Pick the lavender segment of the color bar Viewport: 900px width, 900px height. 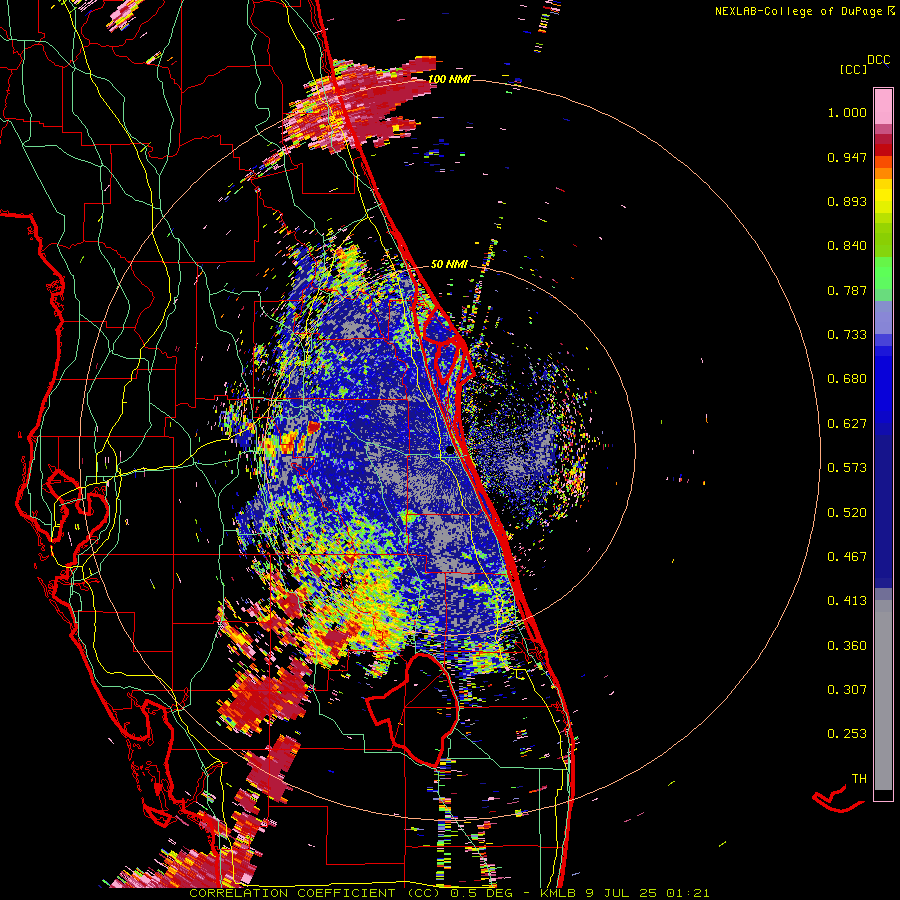883,318
